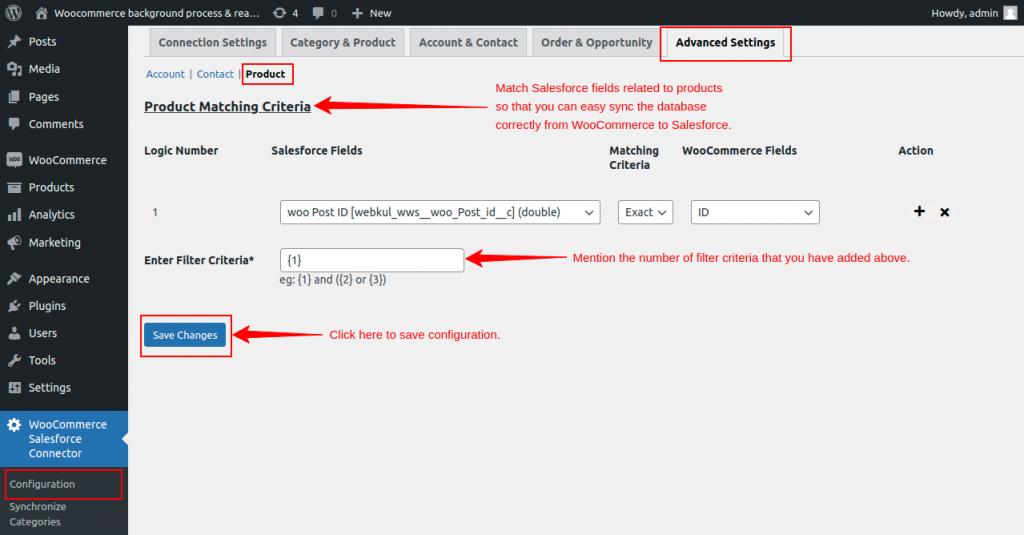Click the Plugins icon in sidebar
The image size is (1024, 535).
(x=15, y=306)
